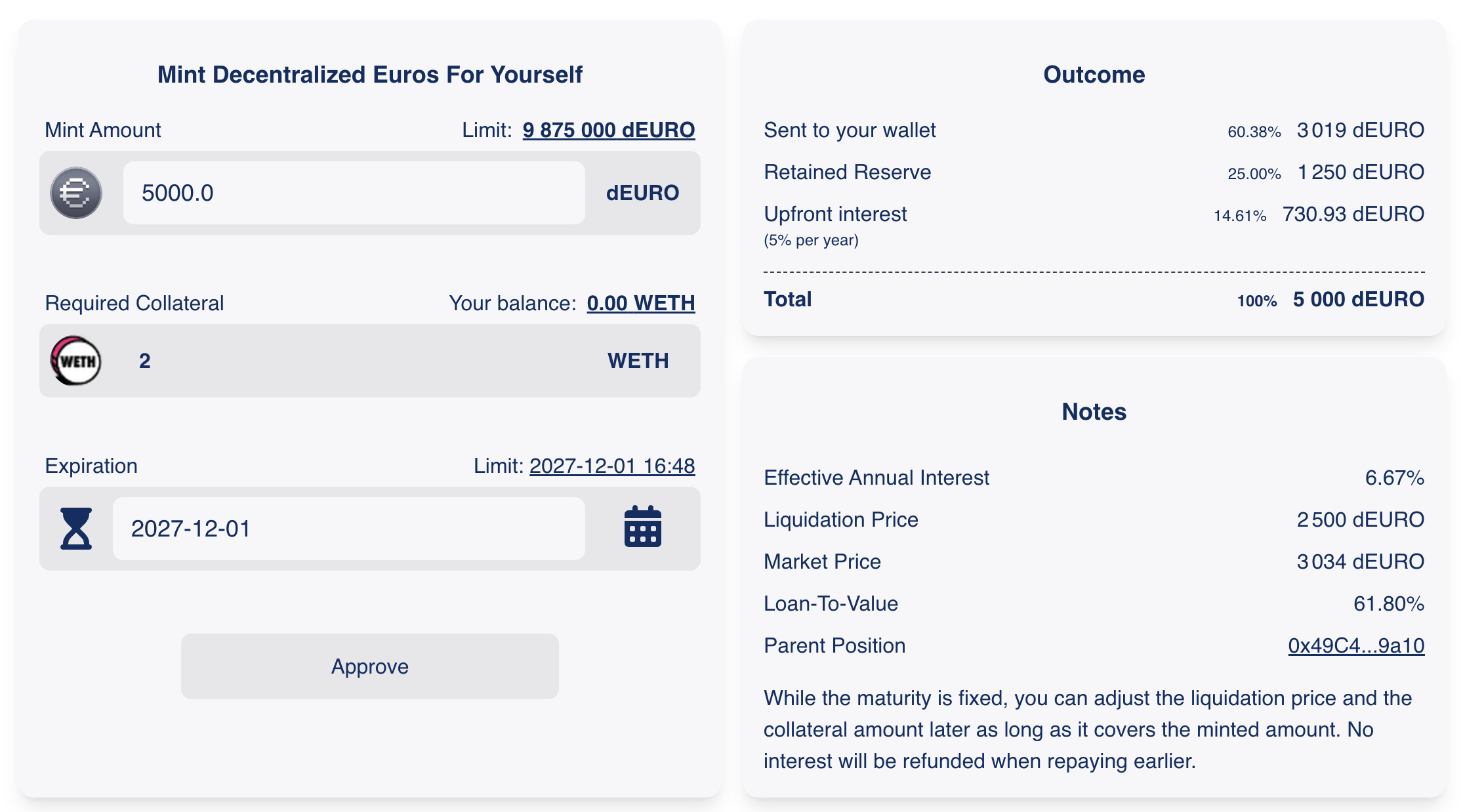
Task: Click the 0.00 WETH balance link
Action: pos(640,303)
